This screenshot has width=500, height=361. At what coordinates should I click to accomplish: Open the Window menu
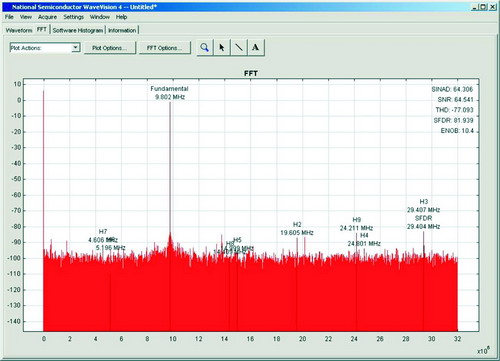pyautogui.click(x=100, y=17)
